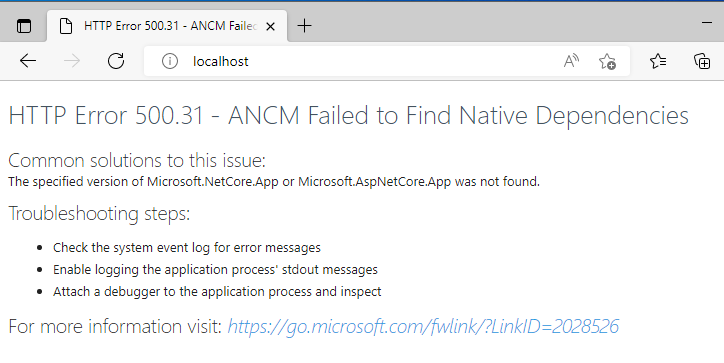This screenshot has height=363, width=724.
Task: Go back to the previous page
Action: (28, 61)
